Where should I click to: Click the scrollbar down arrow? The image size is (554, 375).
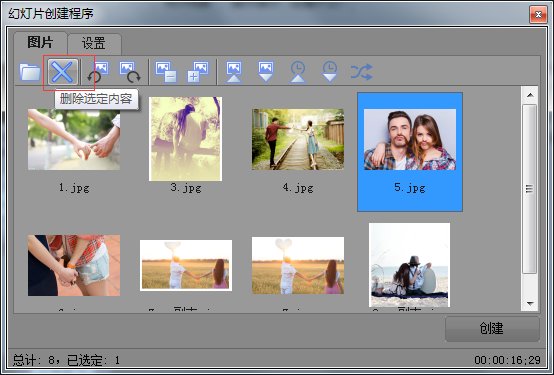click(x=530, y=303)
